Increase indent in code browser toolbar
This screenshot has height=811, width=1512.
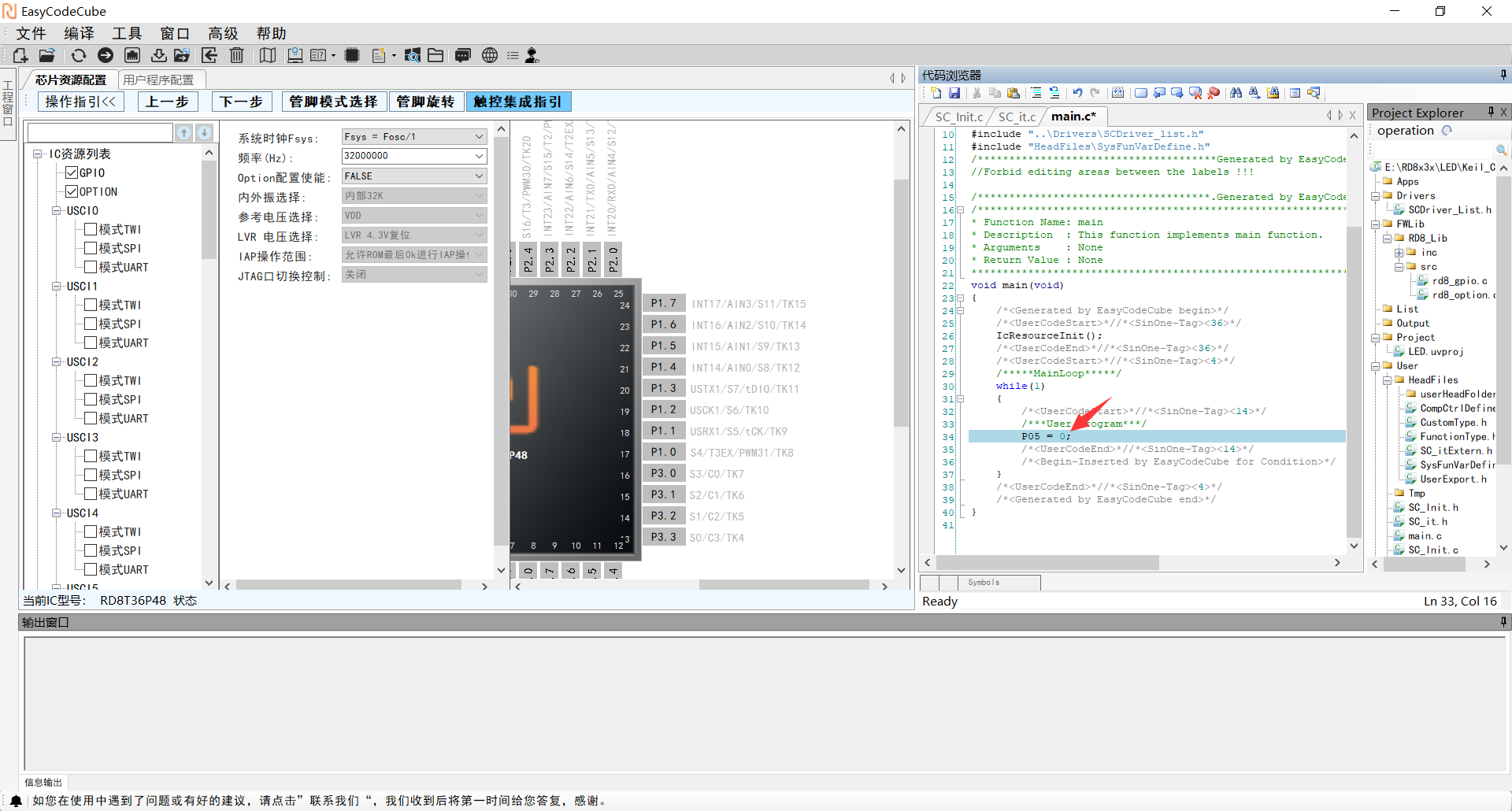(x=1036, y=93)
